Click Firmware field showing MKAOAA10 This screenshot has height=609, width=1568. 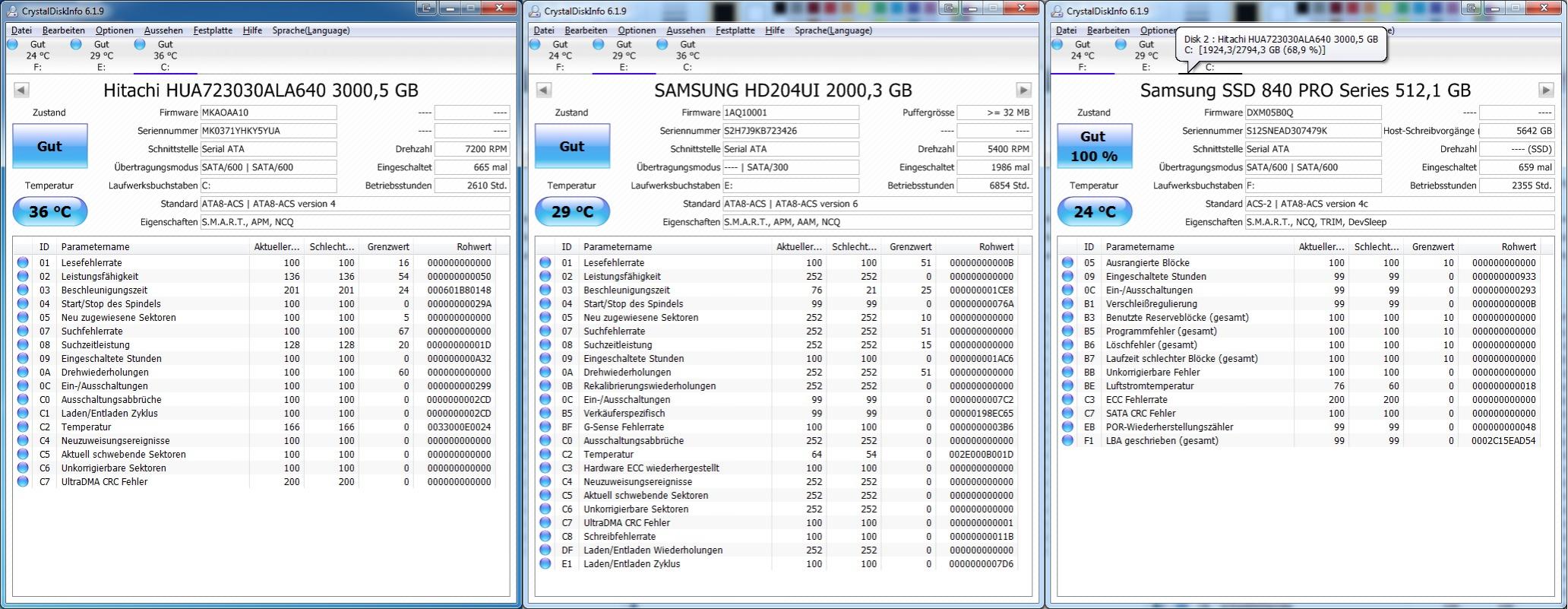(268, 113)
